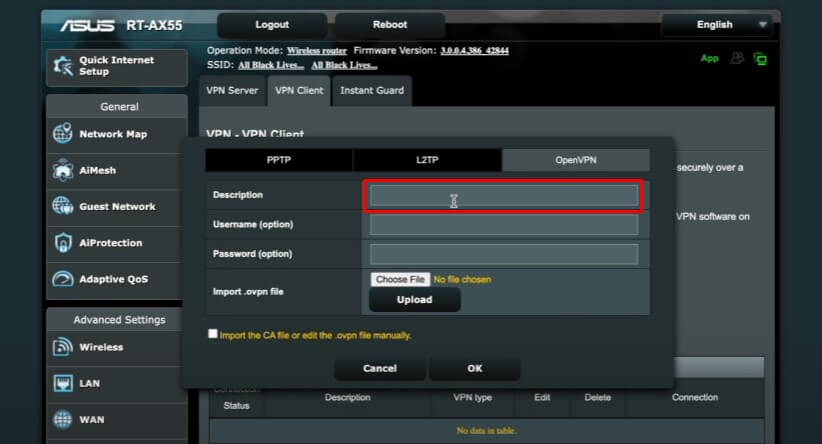Enable manual CA file import checkbox

point(213,334)
